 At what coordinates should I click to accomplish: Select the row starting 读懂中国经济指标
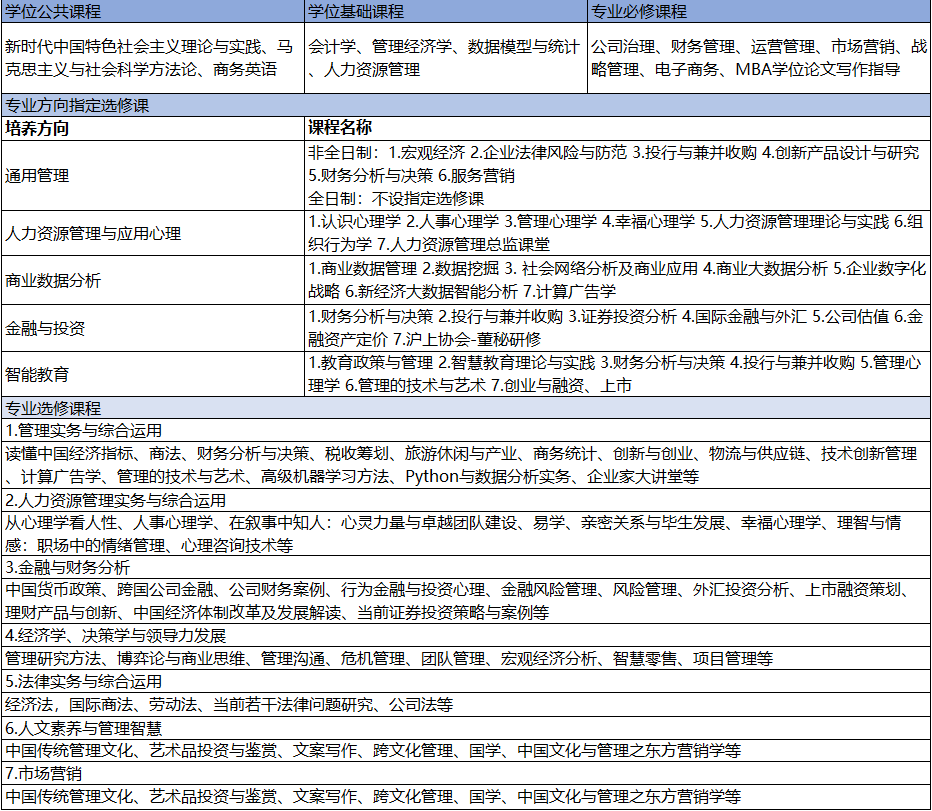tap(466, 465)
